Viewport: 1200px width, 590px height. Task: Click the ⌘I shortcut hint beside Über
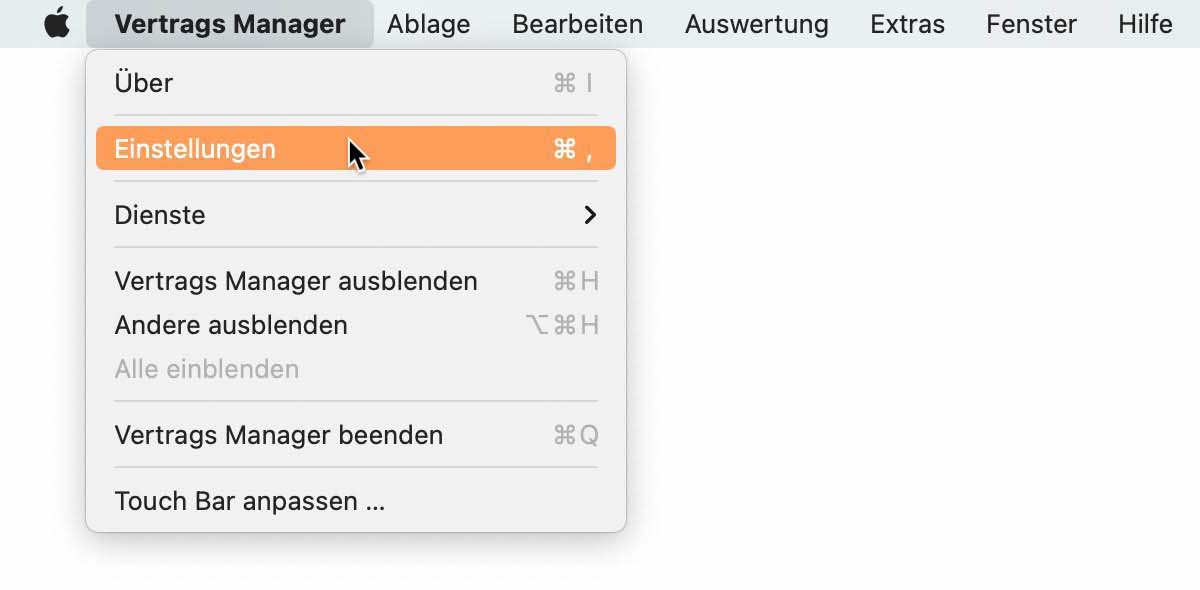point(574,83)
